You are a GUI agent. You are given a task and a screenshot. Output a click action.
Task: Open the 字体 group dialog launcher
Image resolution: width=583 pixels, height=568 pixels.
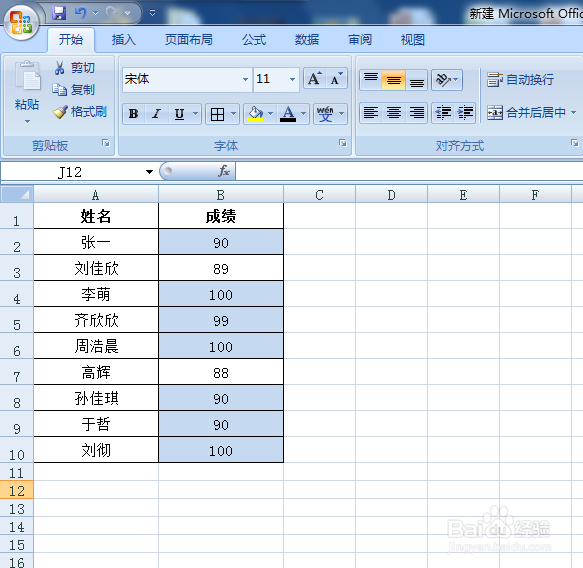(342, 143)
